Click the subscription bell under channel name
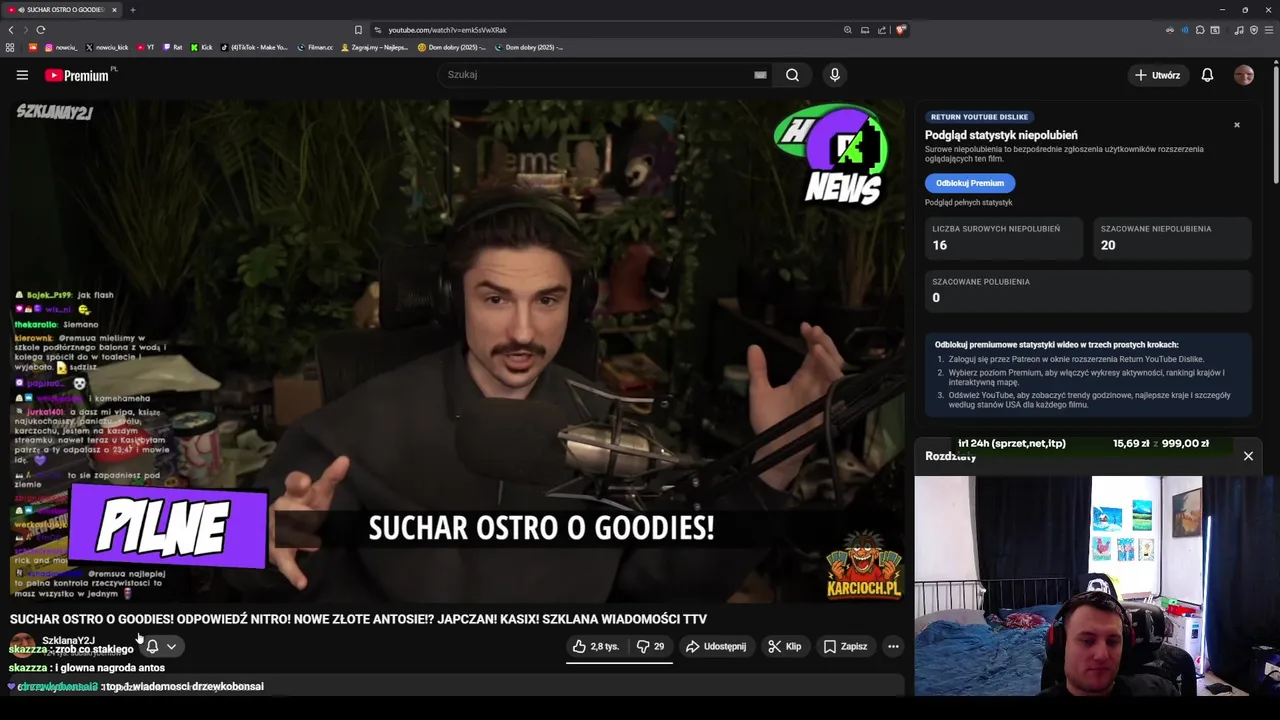Viewport: 1280px width, 720px height. 152,647
